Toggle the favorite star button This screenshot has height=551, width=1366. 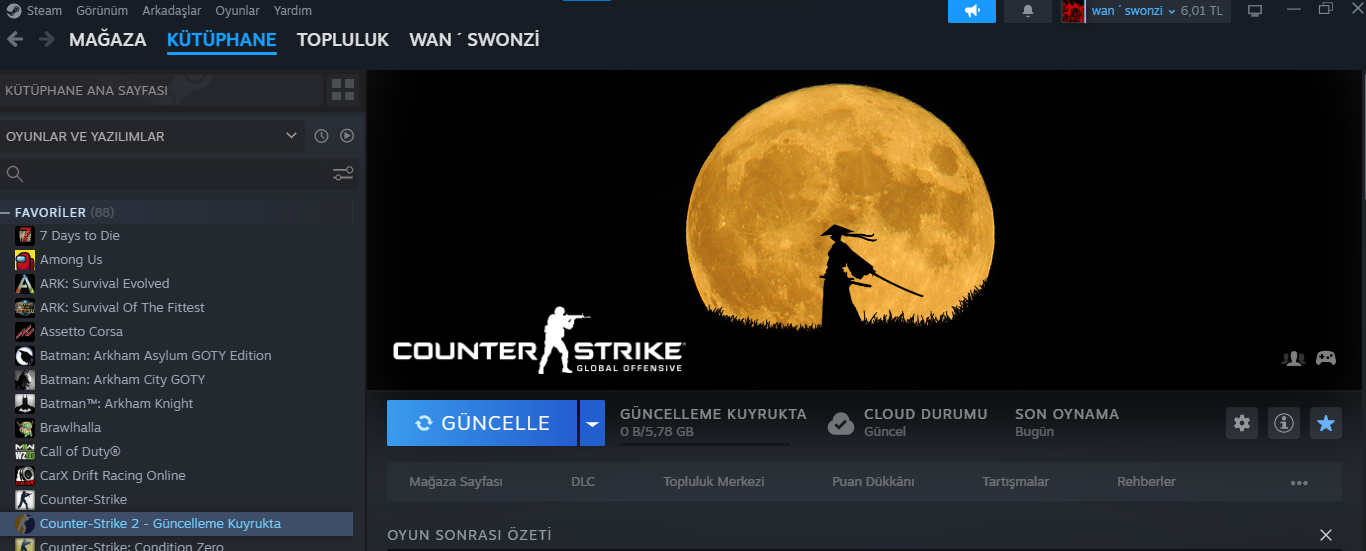pyautogui.click(x=1326, y=423)
